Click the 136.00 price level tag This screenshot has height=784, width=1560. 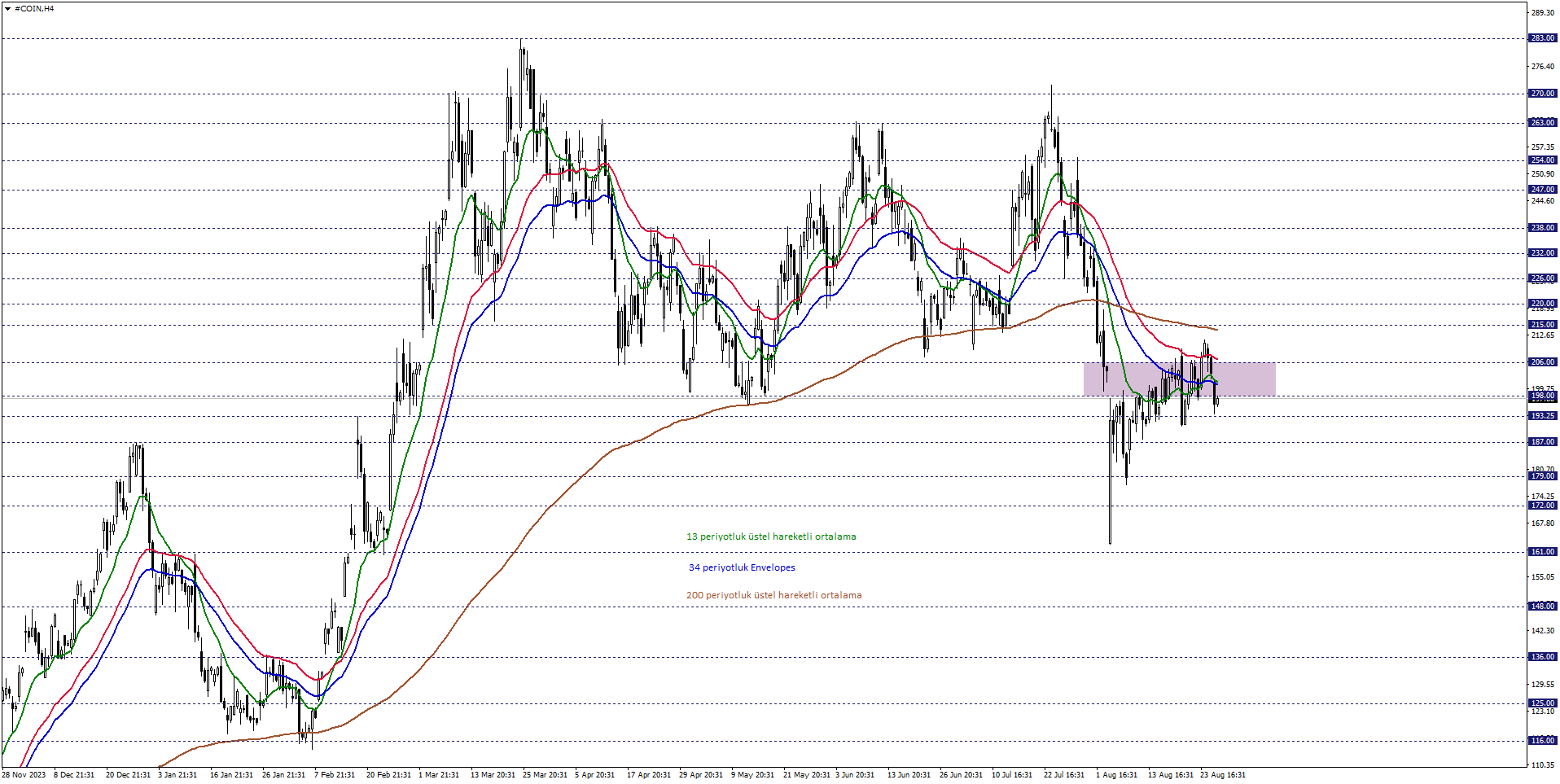pyautogui.click(x=1543, y=657)
